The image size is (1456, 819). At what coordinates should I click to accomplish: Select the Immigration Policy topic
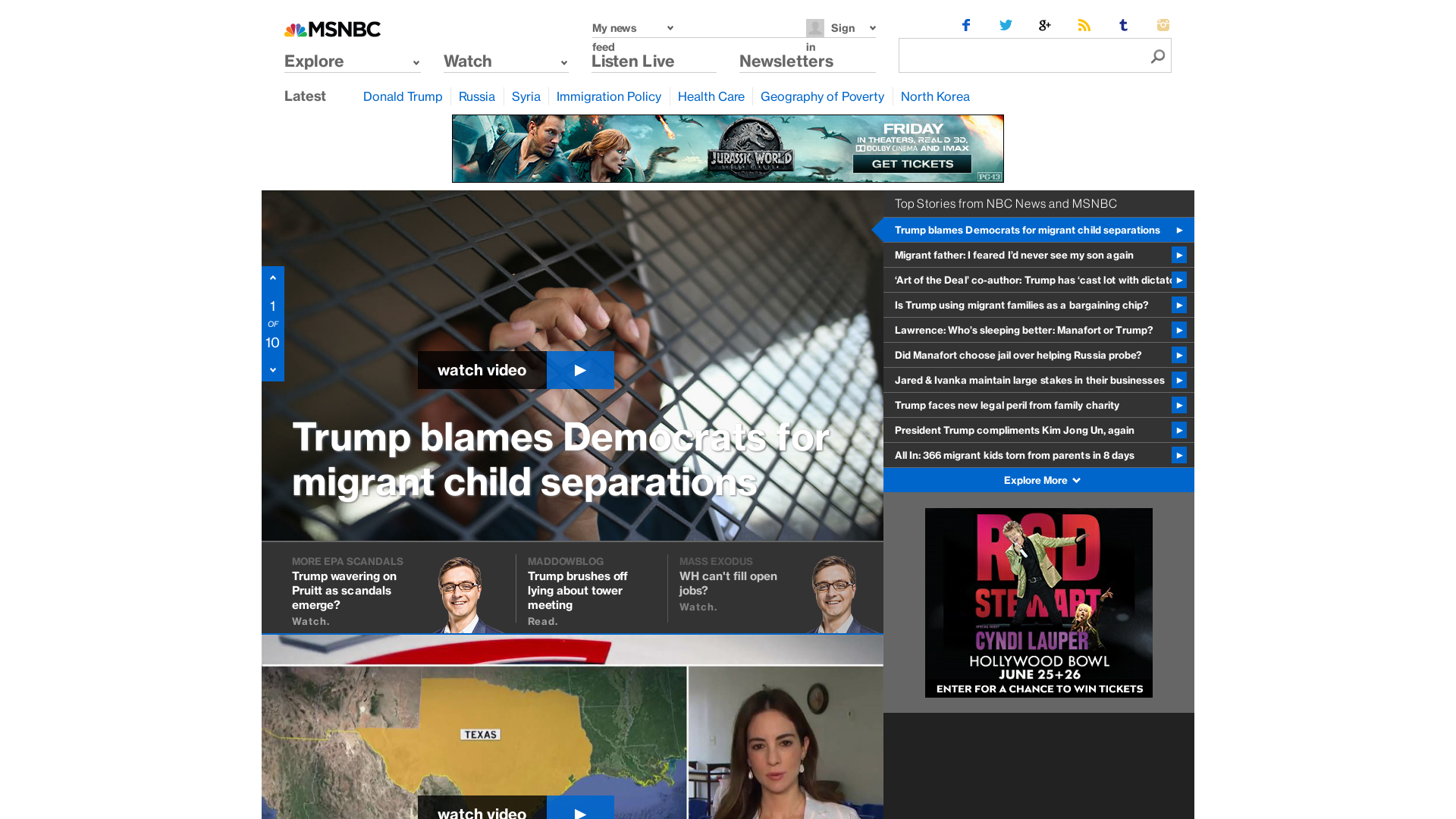click(608, 96)
